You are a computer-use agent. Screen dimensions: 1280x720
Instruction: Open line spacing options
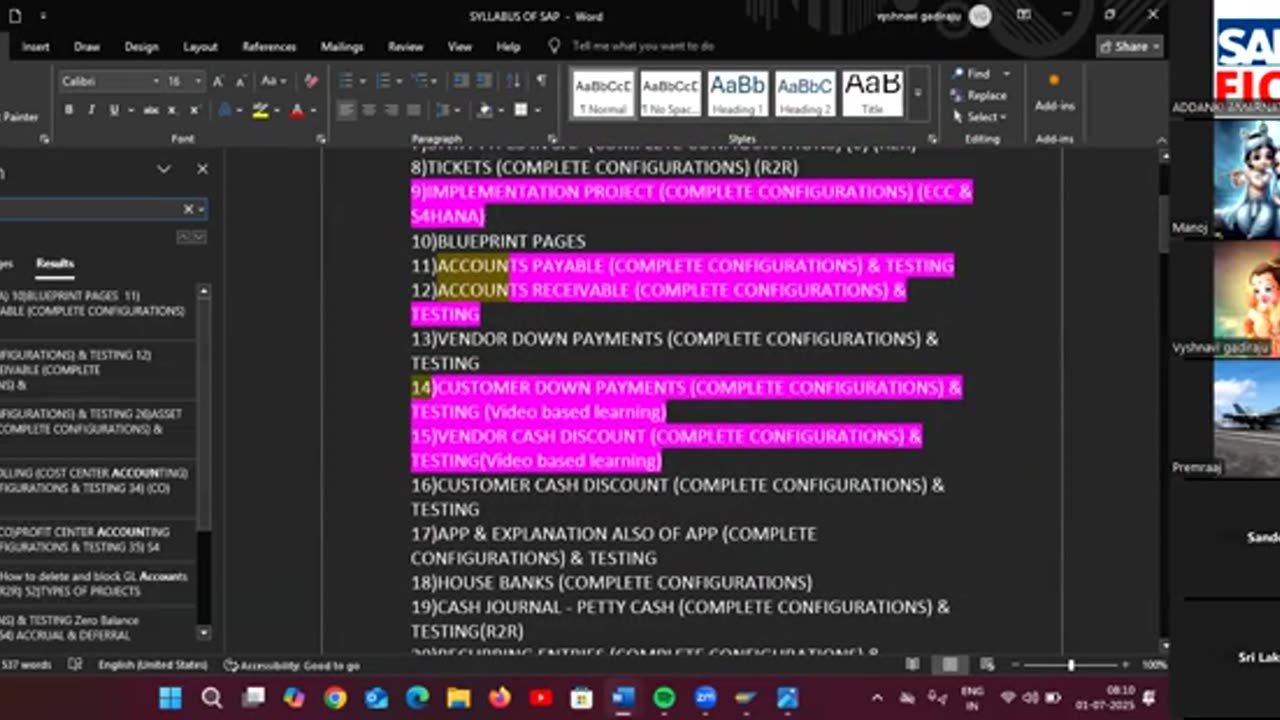pyautogui.click(x=444, y=110)
